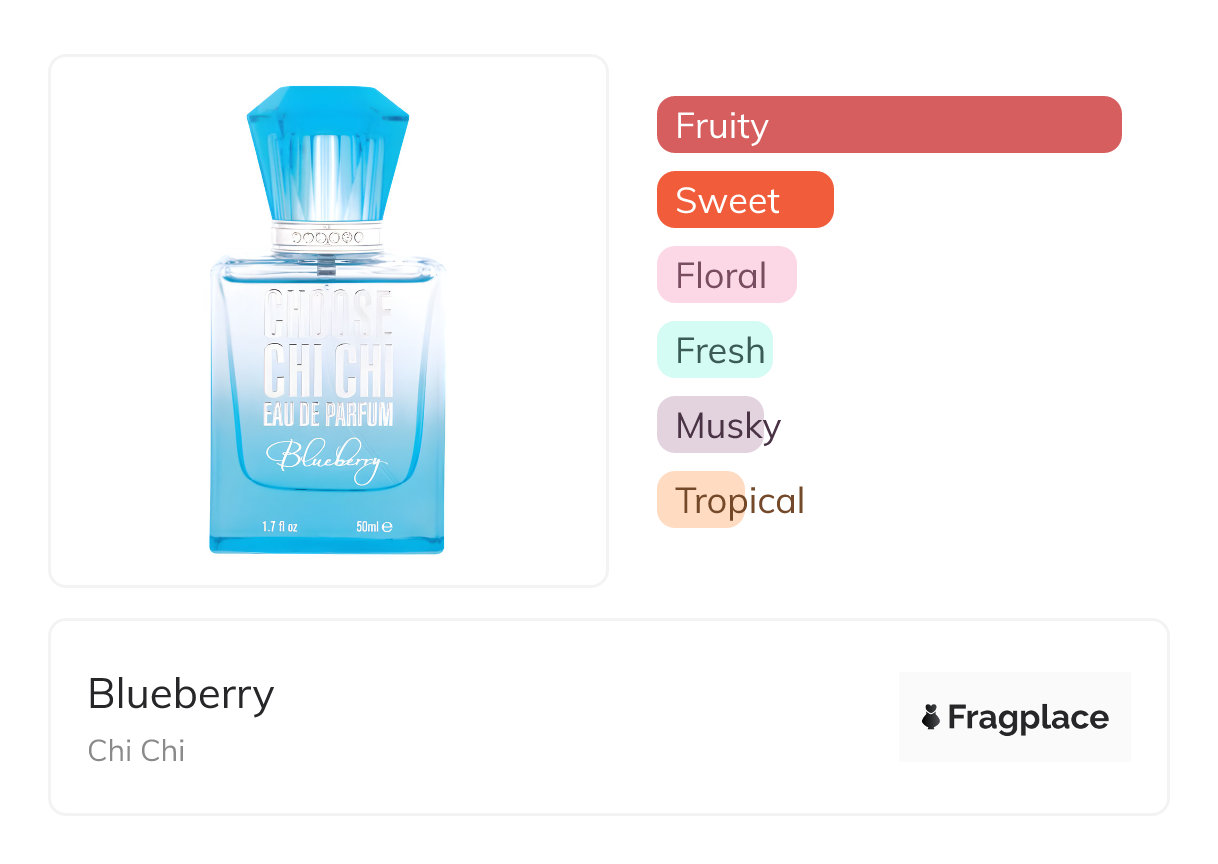Click the 50ml label on bottle
The height and width of the screenshot is (864, 1218).
367,526
